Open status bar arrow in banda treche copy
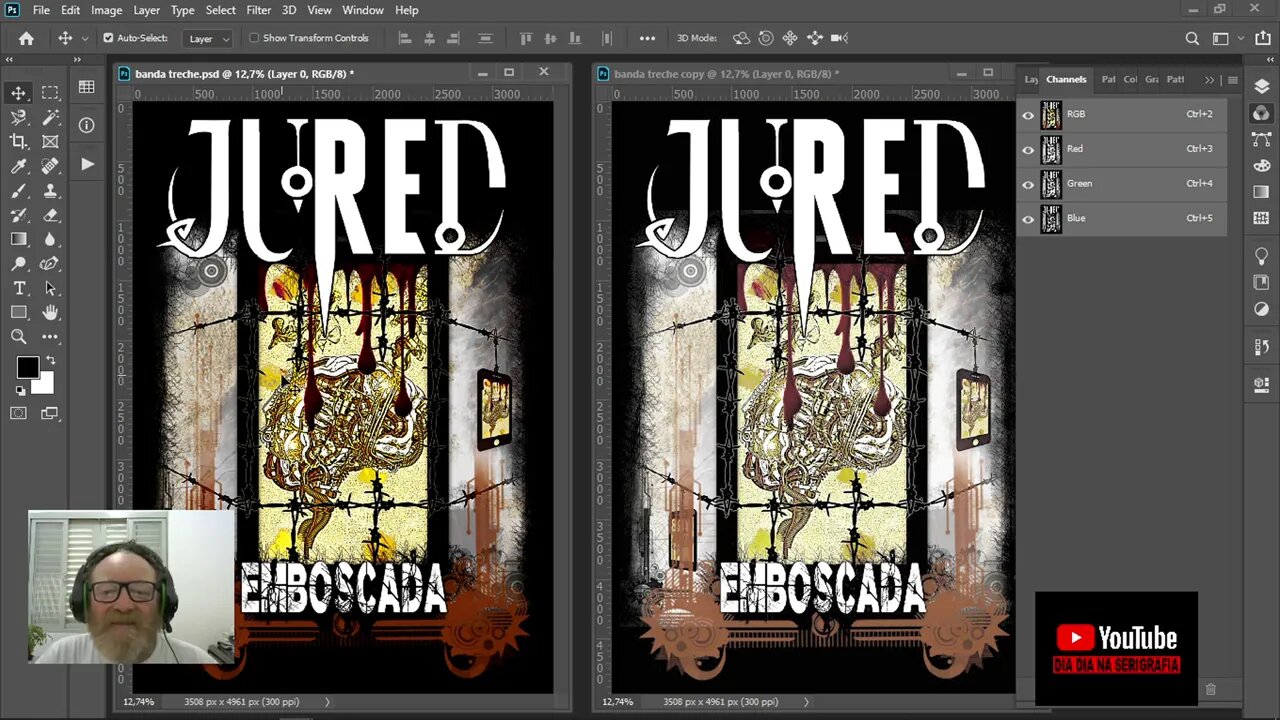This screenshot has height=720, width=1280. [805, 702]
